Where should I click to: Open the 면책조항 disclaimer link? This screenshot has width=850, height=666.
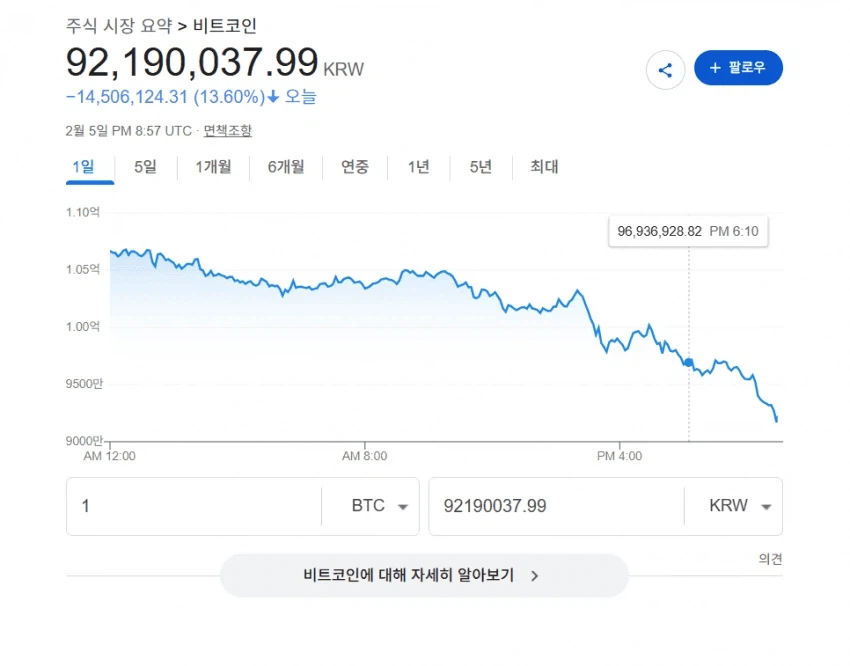[228, 131]
